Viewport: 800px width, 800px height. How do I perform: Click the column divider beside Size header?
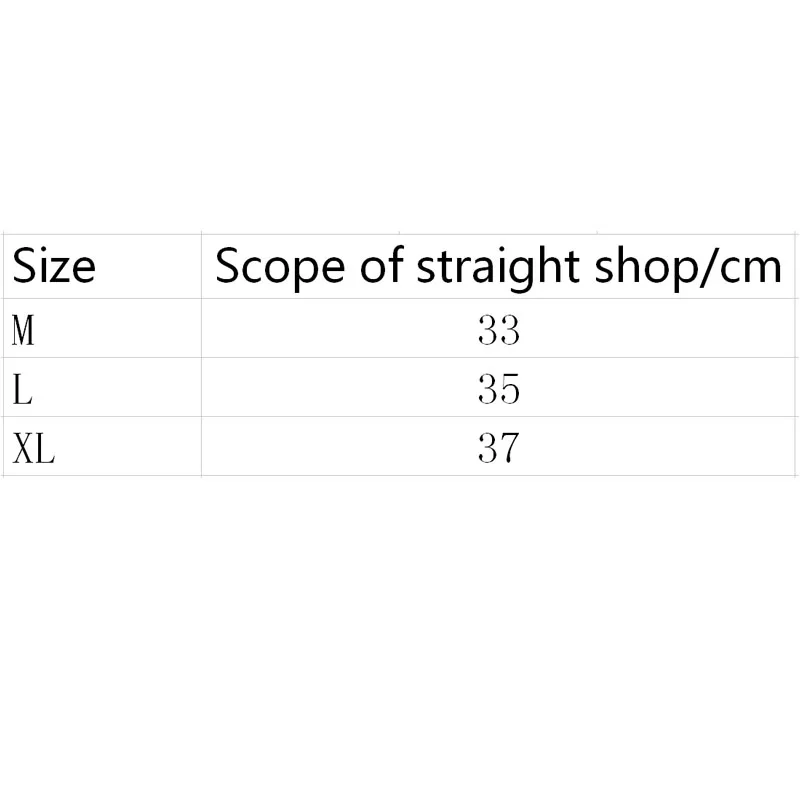[202, 267]
